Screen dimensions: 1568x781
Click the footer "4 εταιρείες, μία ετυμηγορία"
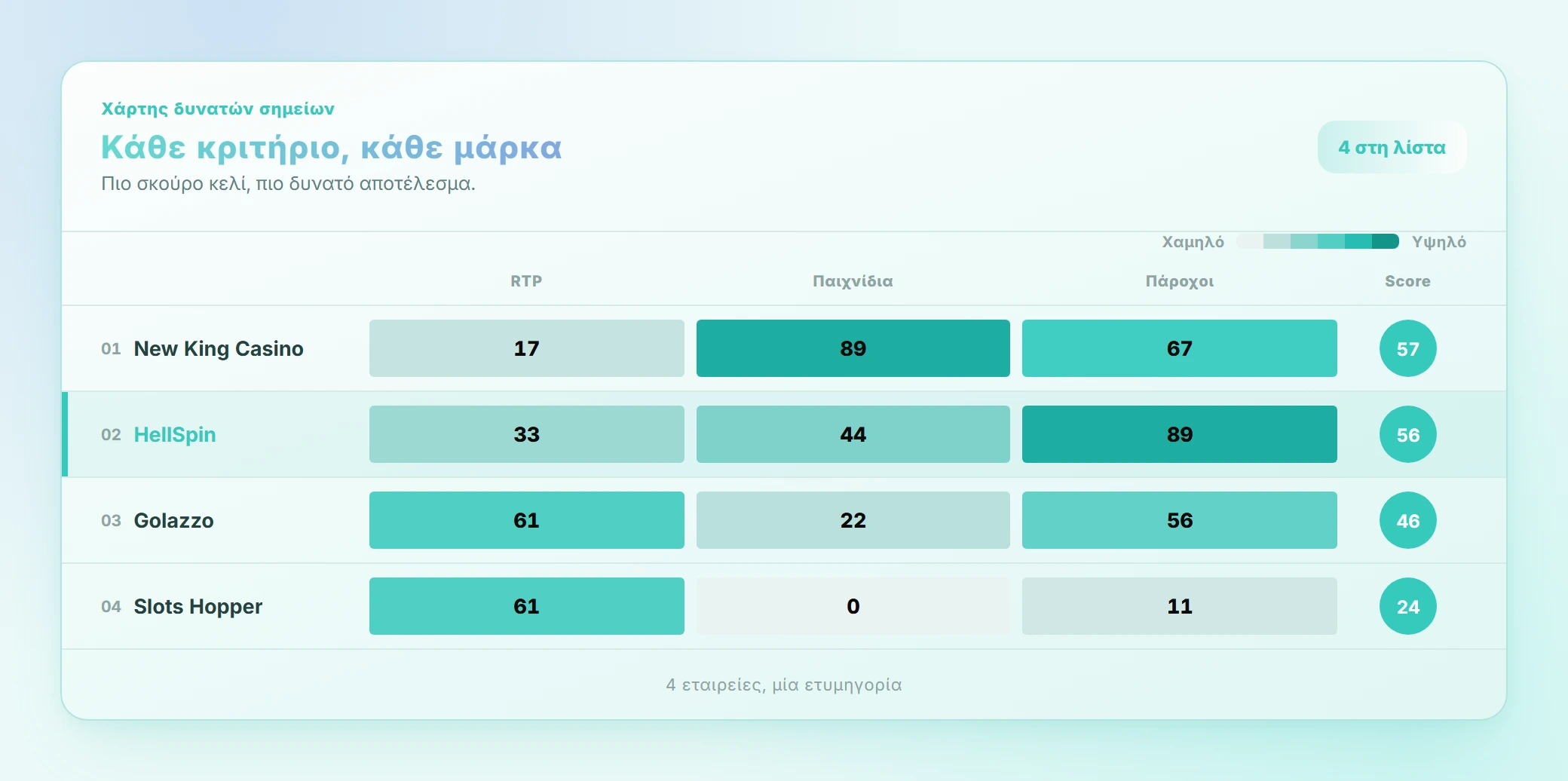click(784, 685)
